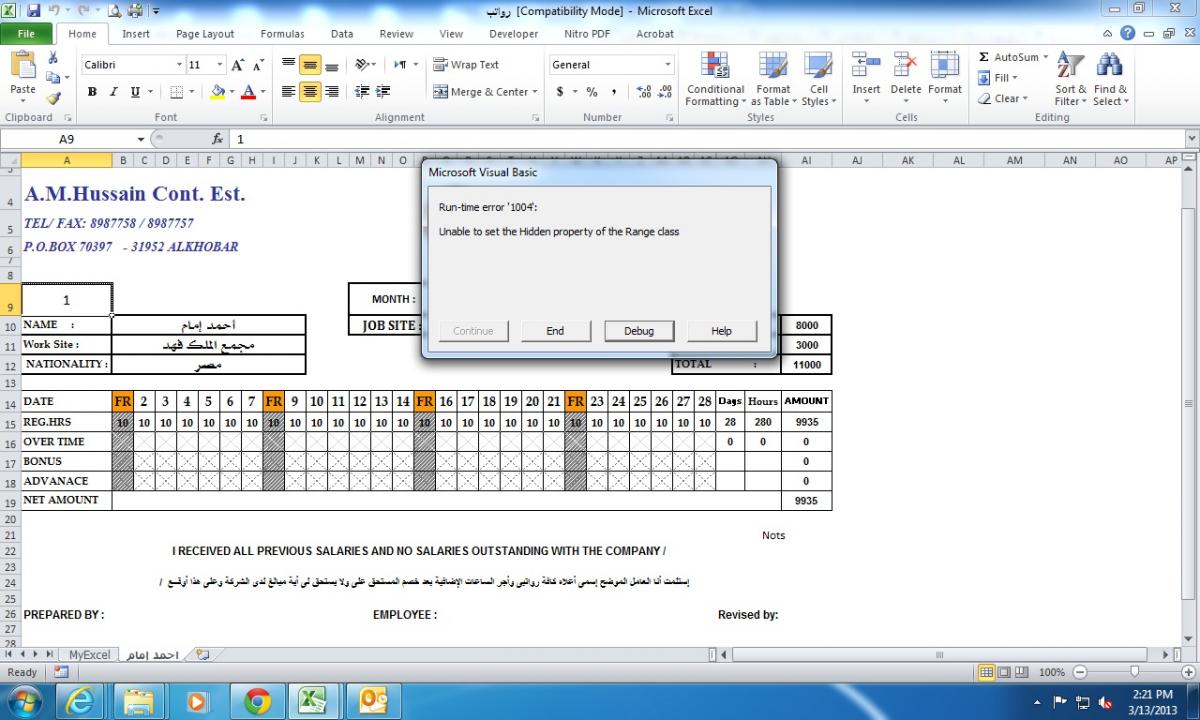
Task: Click the zoom in plus button
Action: coord(1190,672)
